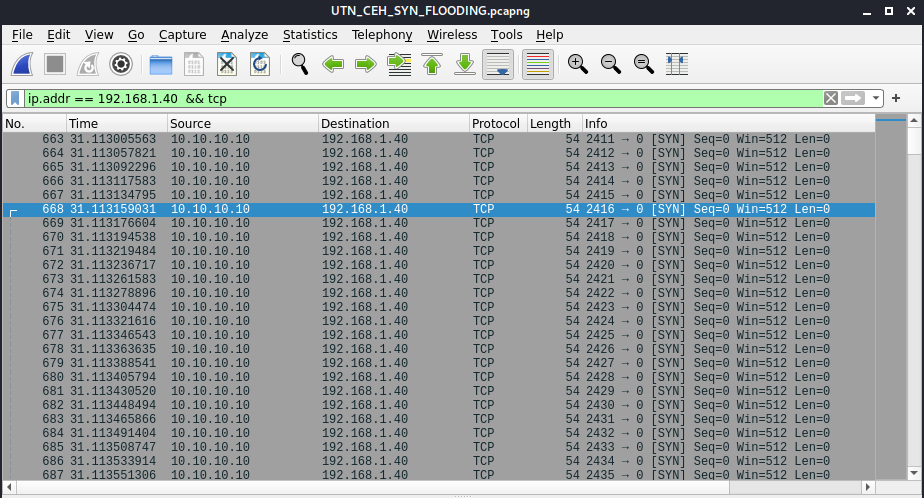Screen dimensions: 924x498
Task: Sort by the Info column header
Action: point(728,124)
